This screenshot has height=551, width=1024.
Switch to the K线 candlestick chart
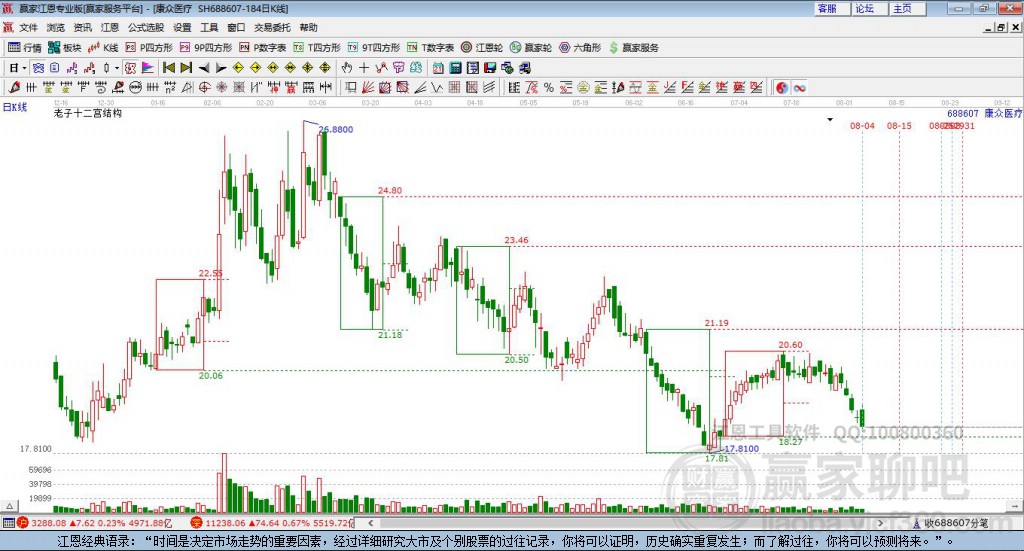[103, 48]
